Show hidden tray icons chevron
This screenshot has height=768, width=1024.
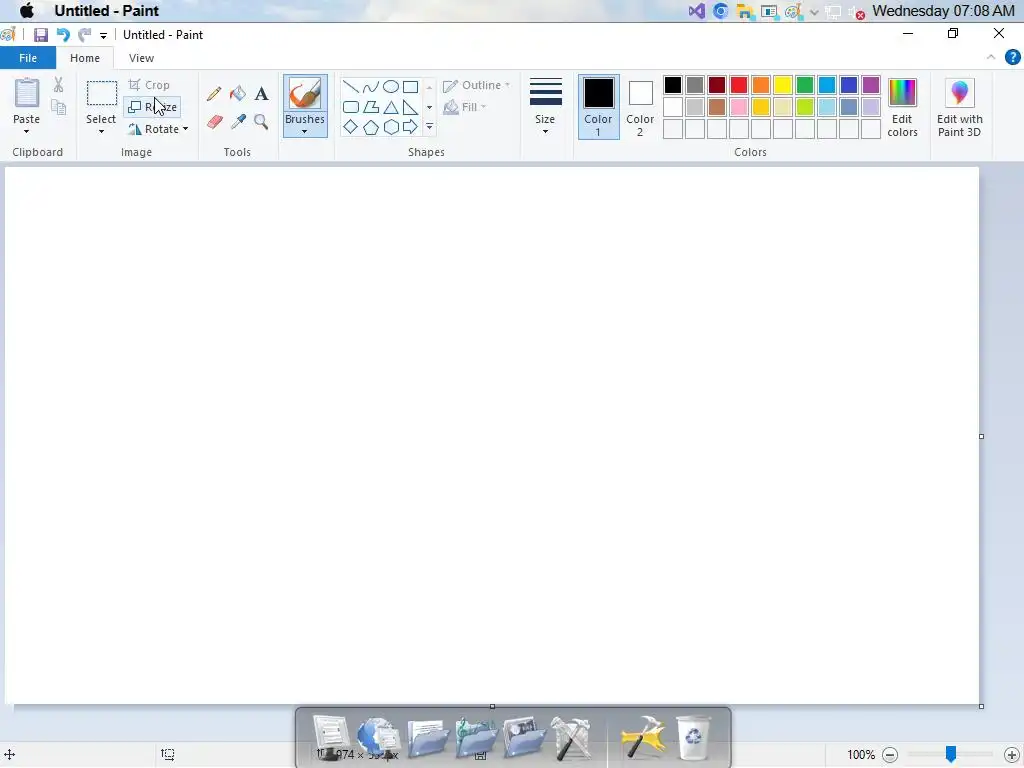pyautogui.click(x=814, y=12)
